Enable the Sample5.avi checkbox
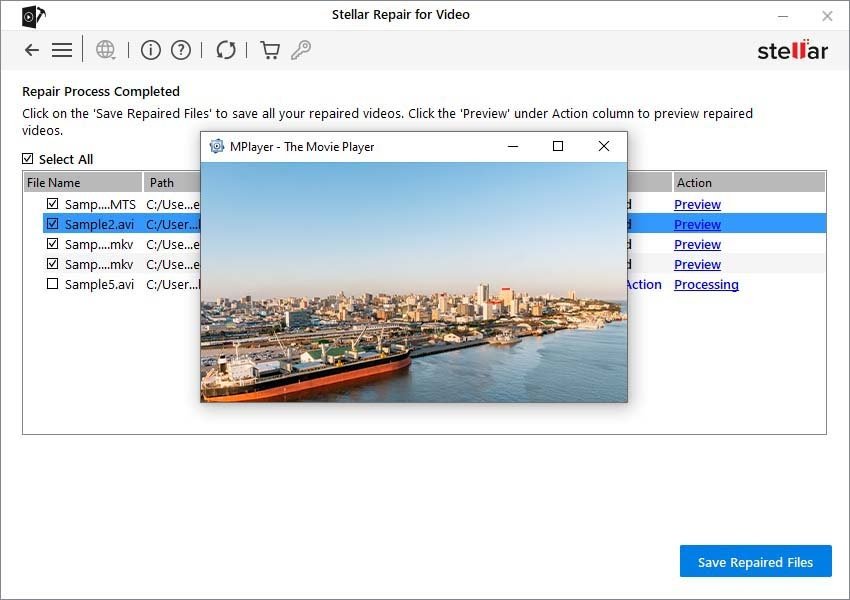Screen dimensions: 850x600 click(x=52, y=283)
